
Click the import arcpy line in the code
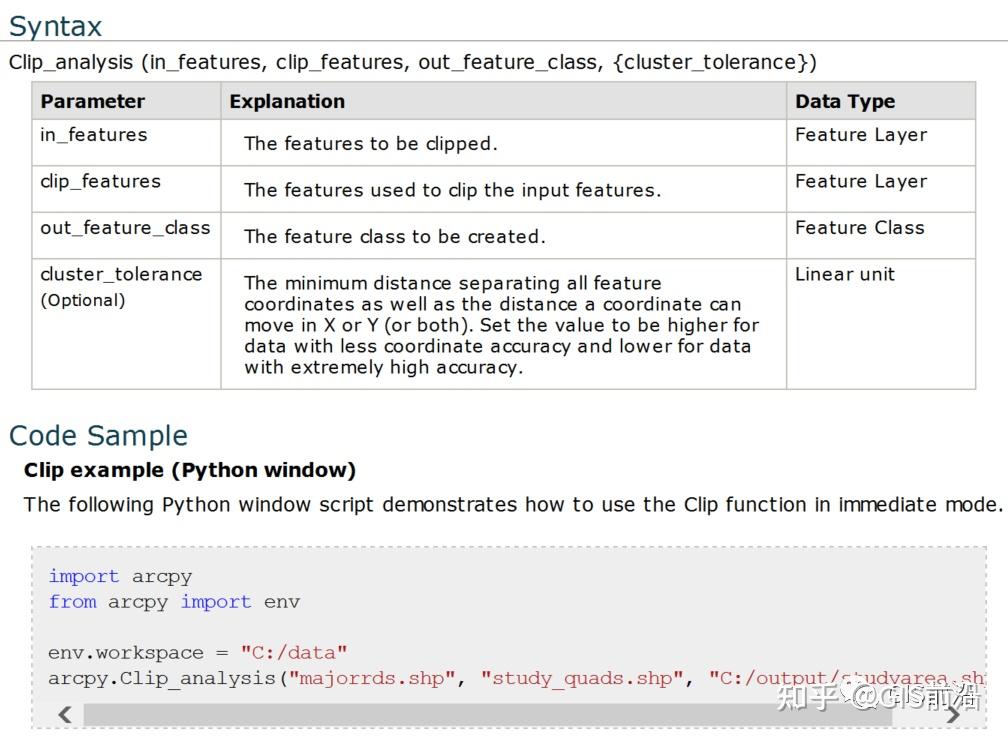tap(120, 576)
